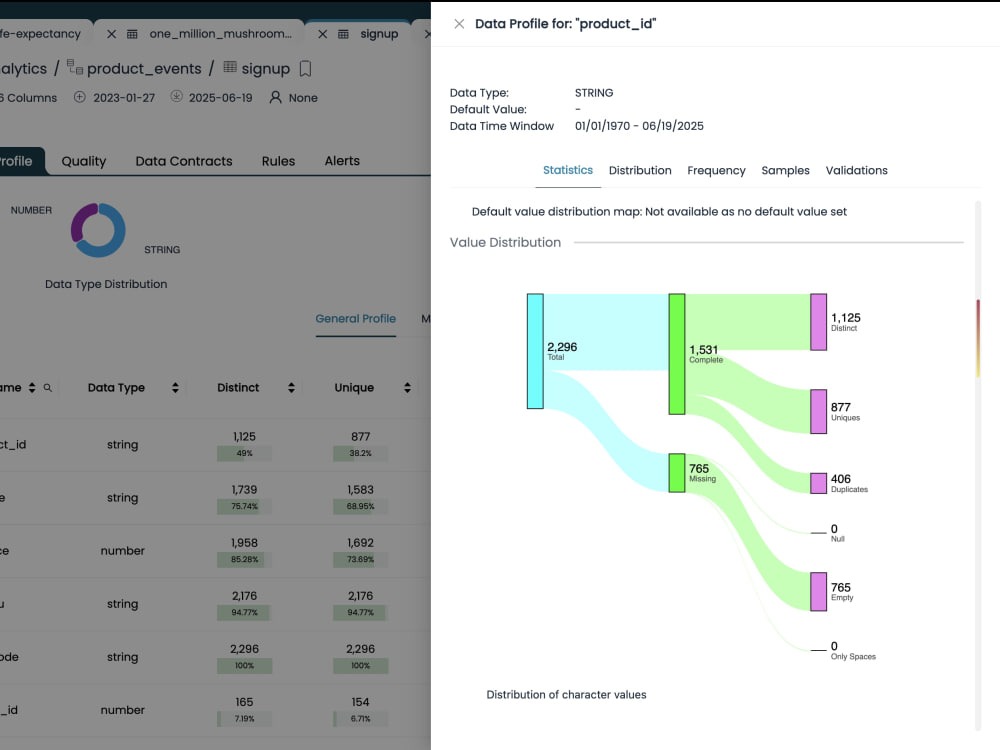Image resolution: width=1000 pixels, height=750 pixels.
Task: Click the 0 Null label
Action: click(837, 533)
